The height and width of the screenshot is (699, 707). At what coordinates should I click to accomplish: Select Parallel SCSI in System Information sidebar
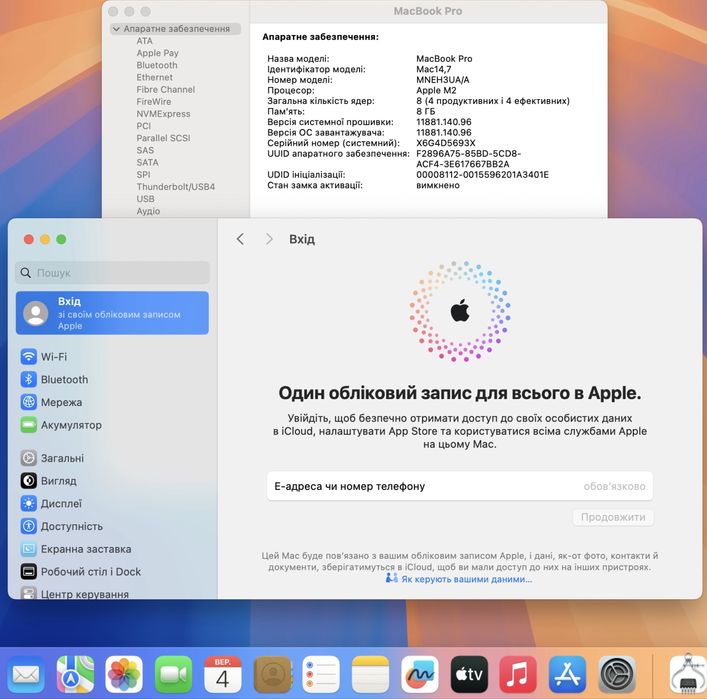point(163,138)
